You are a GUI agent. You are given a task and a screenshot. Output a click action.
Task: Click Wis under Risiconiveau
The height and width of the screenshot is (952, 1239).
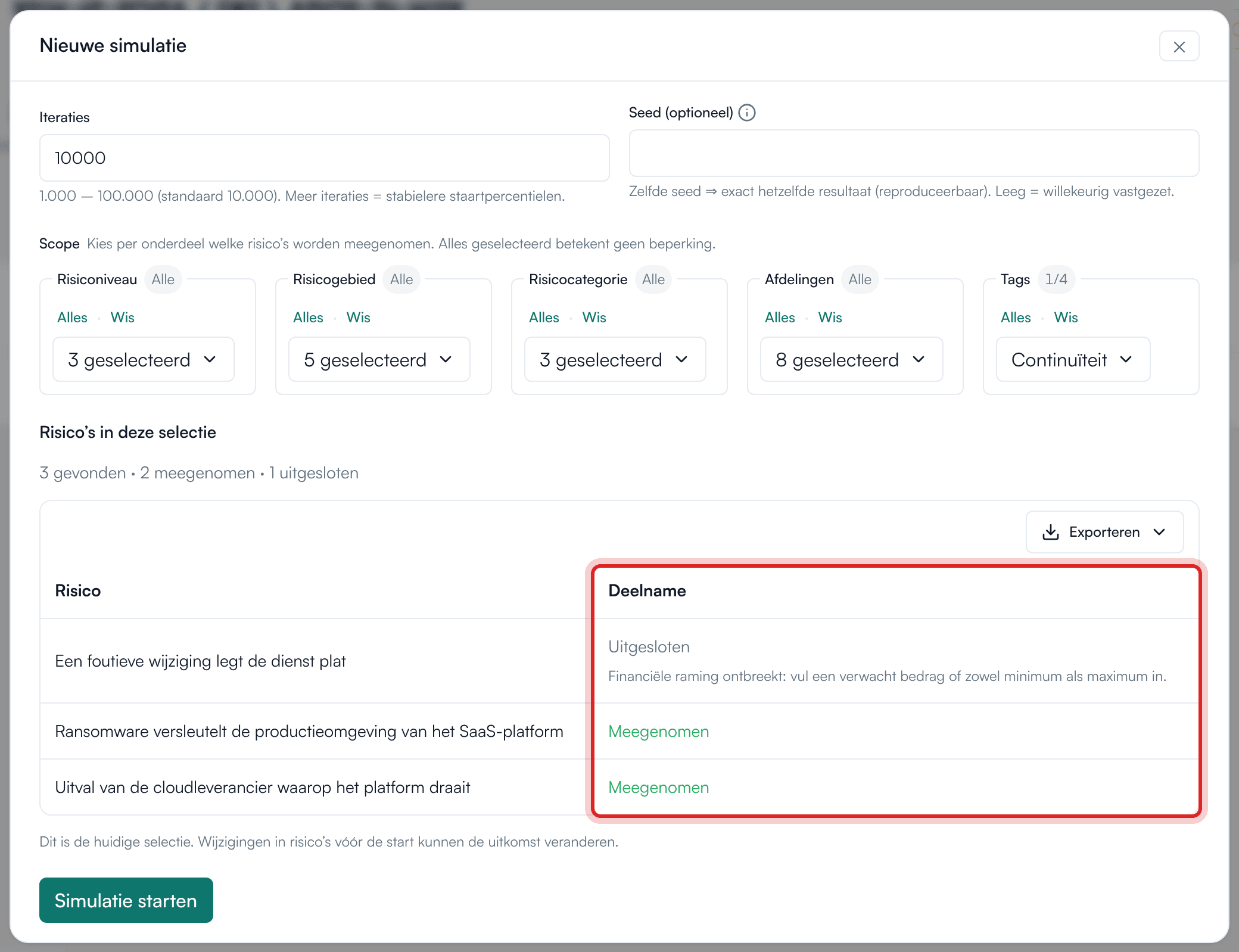click(x=123, y=318)
